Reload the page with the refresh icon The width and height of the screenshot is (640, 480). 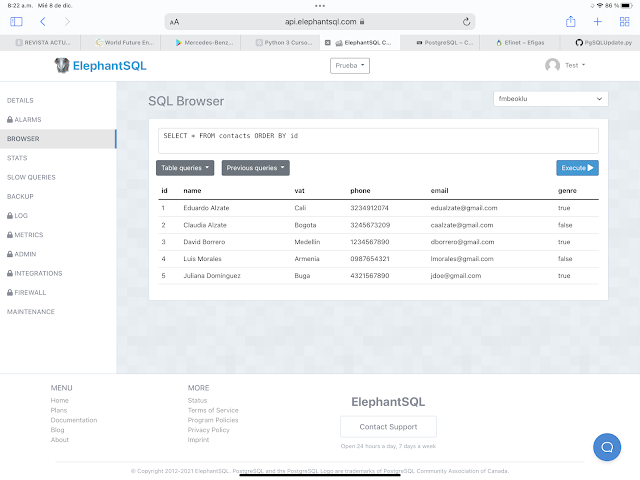point(466,22)
